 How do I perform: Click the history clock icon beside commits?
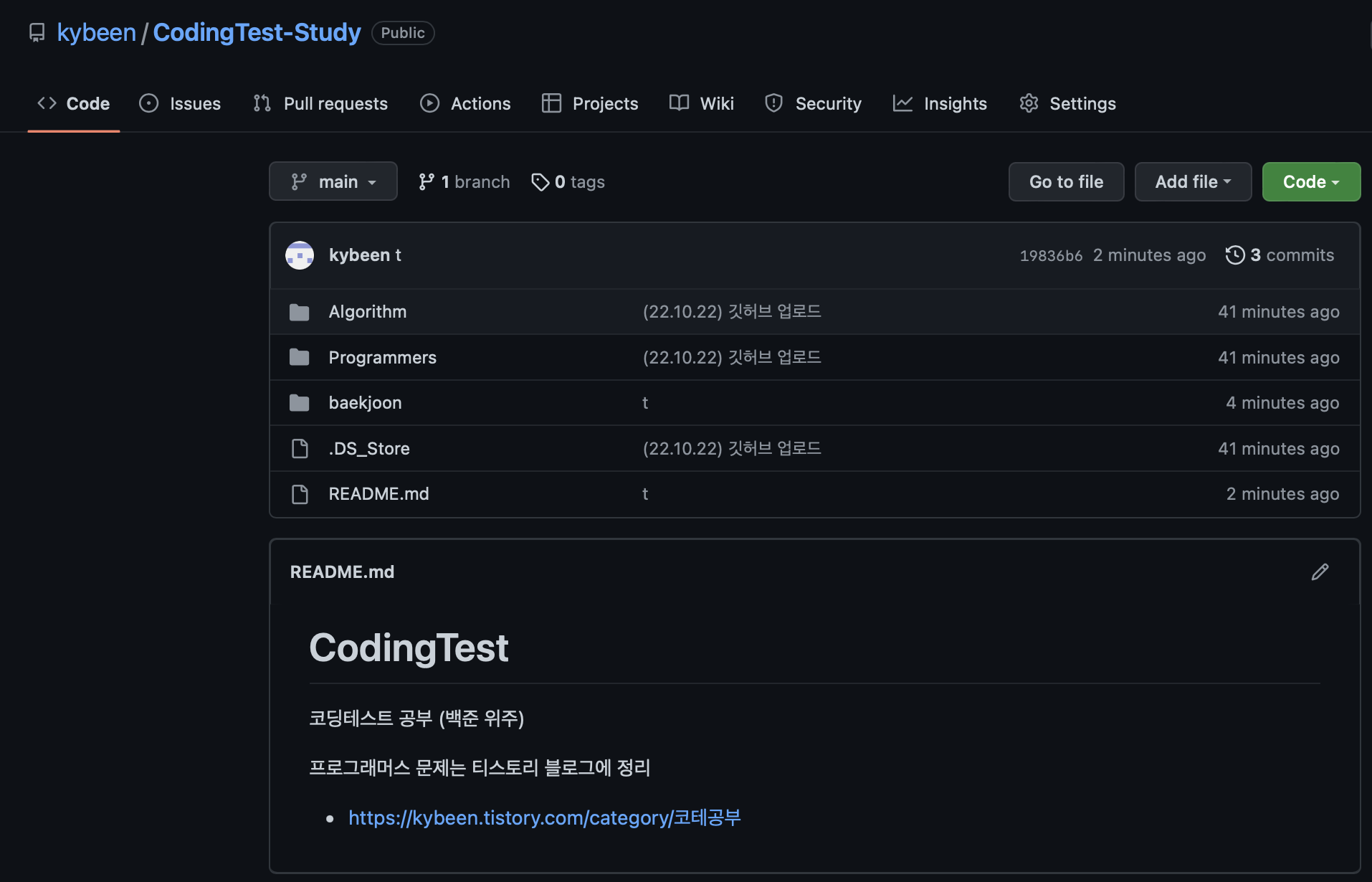(x=1235, y=255)
